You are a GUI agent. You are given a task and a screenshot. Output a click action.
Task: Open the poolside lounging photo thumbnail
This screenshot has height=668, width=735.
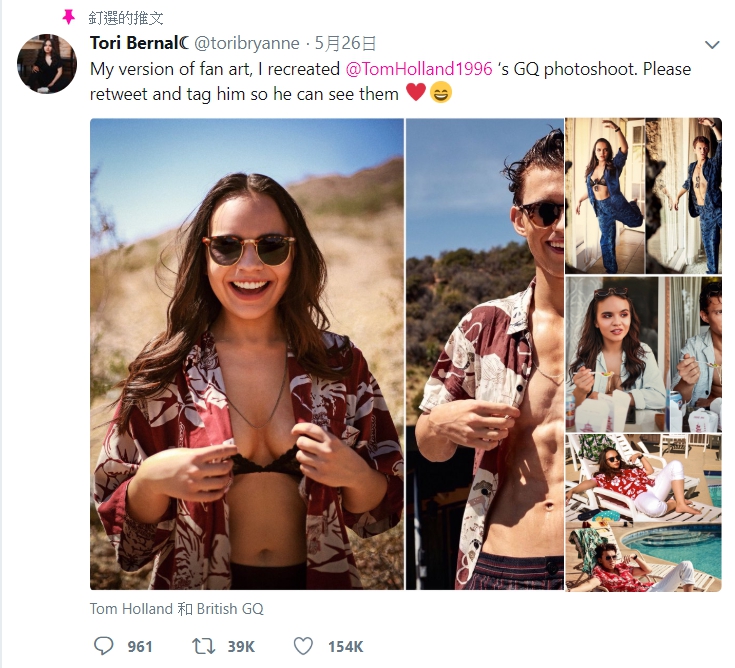(643, 512)
